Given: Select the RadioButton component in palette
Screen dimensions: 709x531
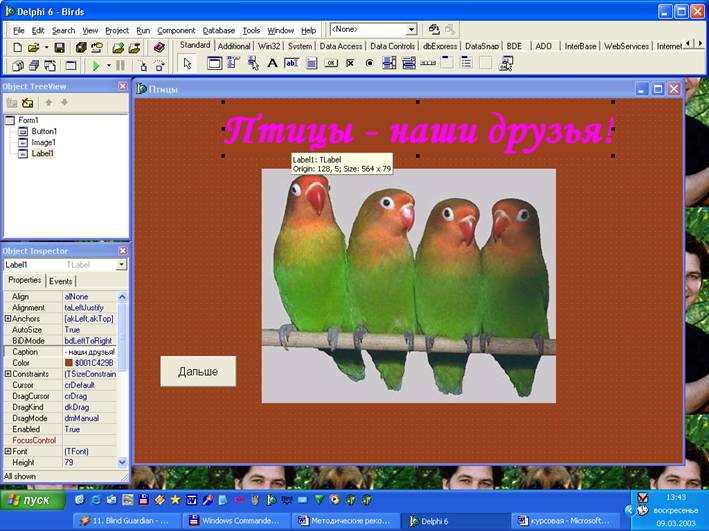Looking at the screenshot, I should [x=369, y=63].
